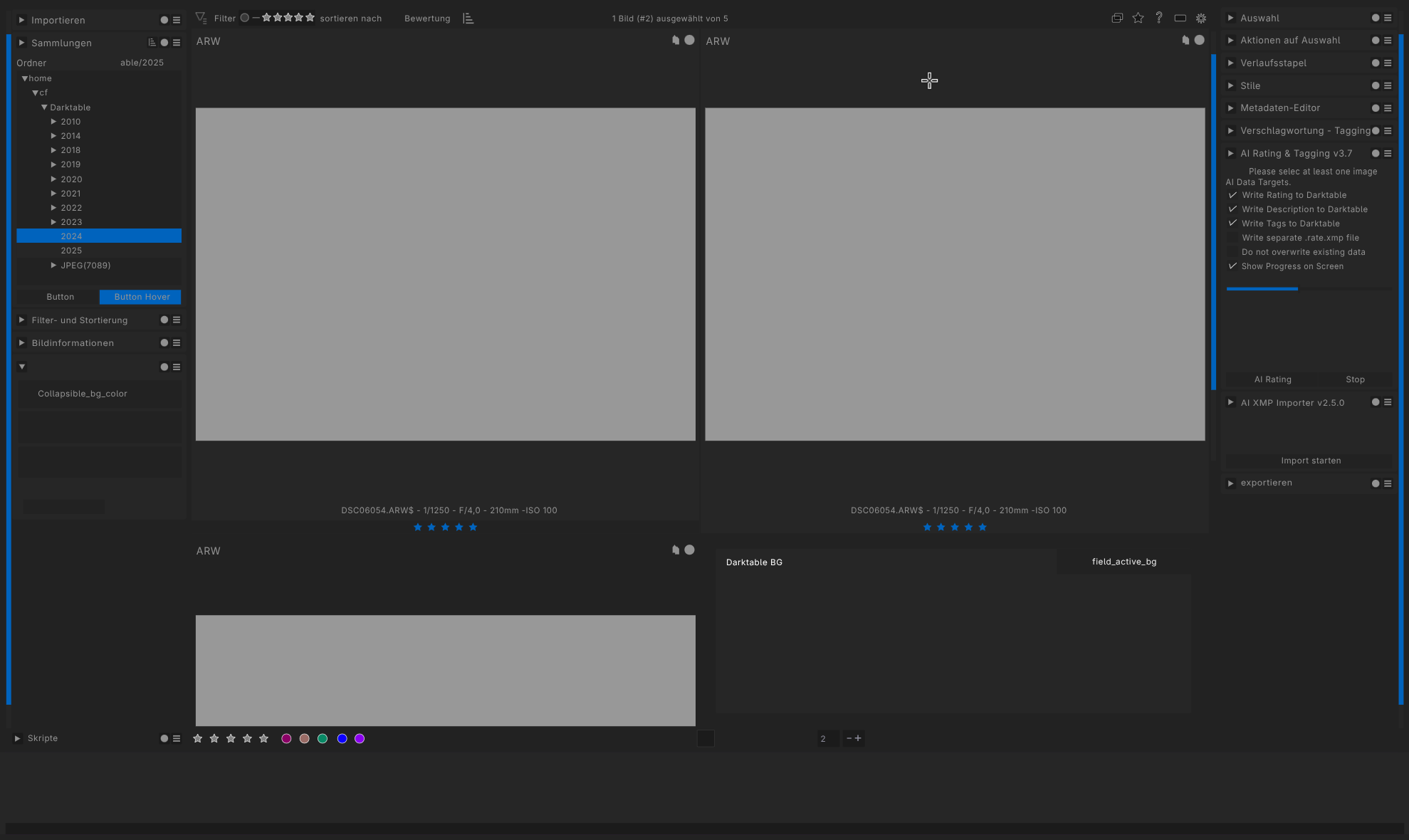Click reset circle on Importieren module
Image resolution: width=1409 pixels, height=840 pixels.
pyautogui.click(x=164, y=20)
